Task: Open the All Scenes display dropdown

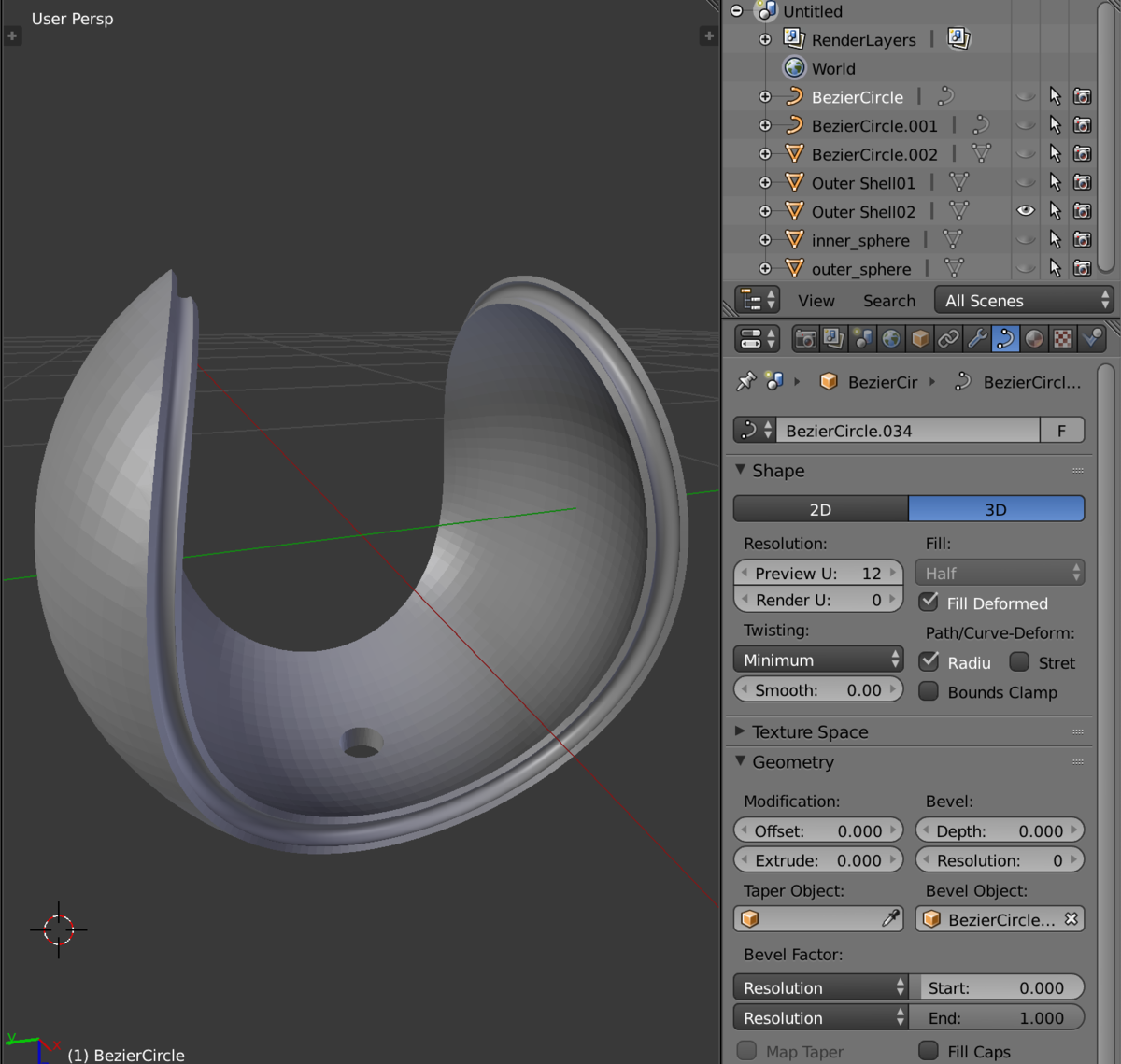Action: pyautogui.click(x=1024, y=300)
